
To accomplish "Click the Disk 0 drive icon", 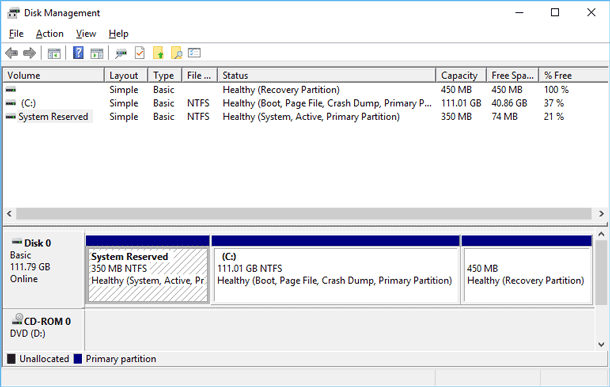I will (x=17, y=242).
